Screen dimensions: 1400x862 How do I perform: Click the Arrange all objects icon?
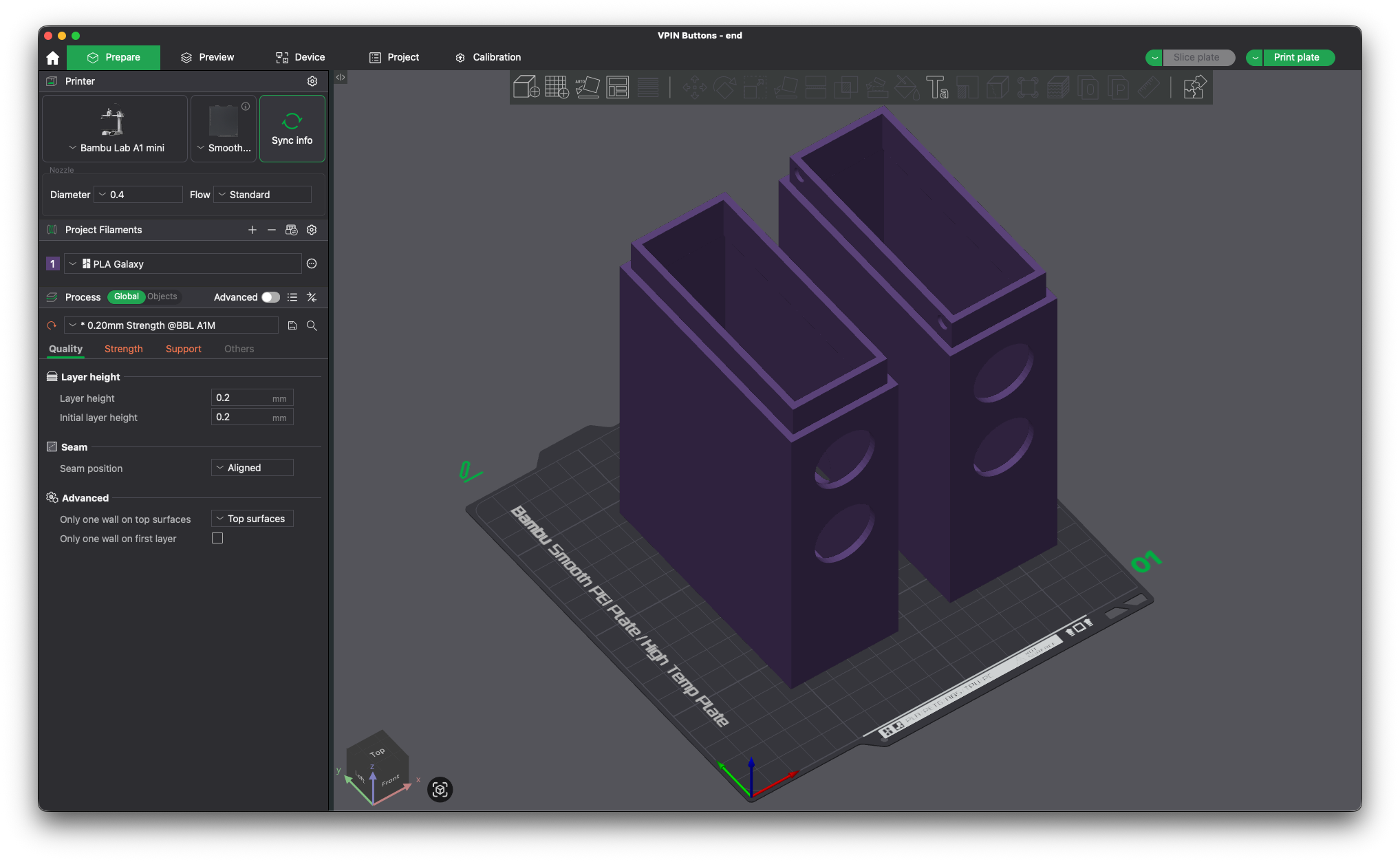click(617, 87)
